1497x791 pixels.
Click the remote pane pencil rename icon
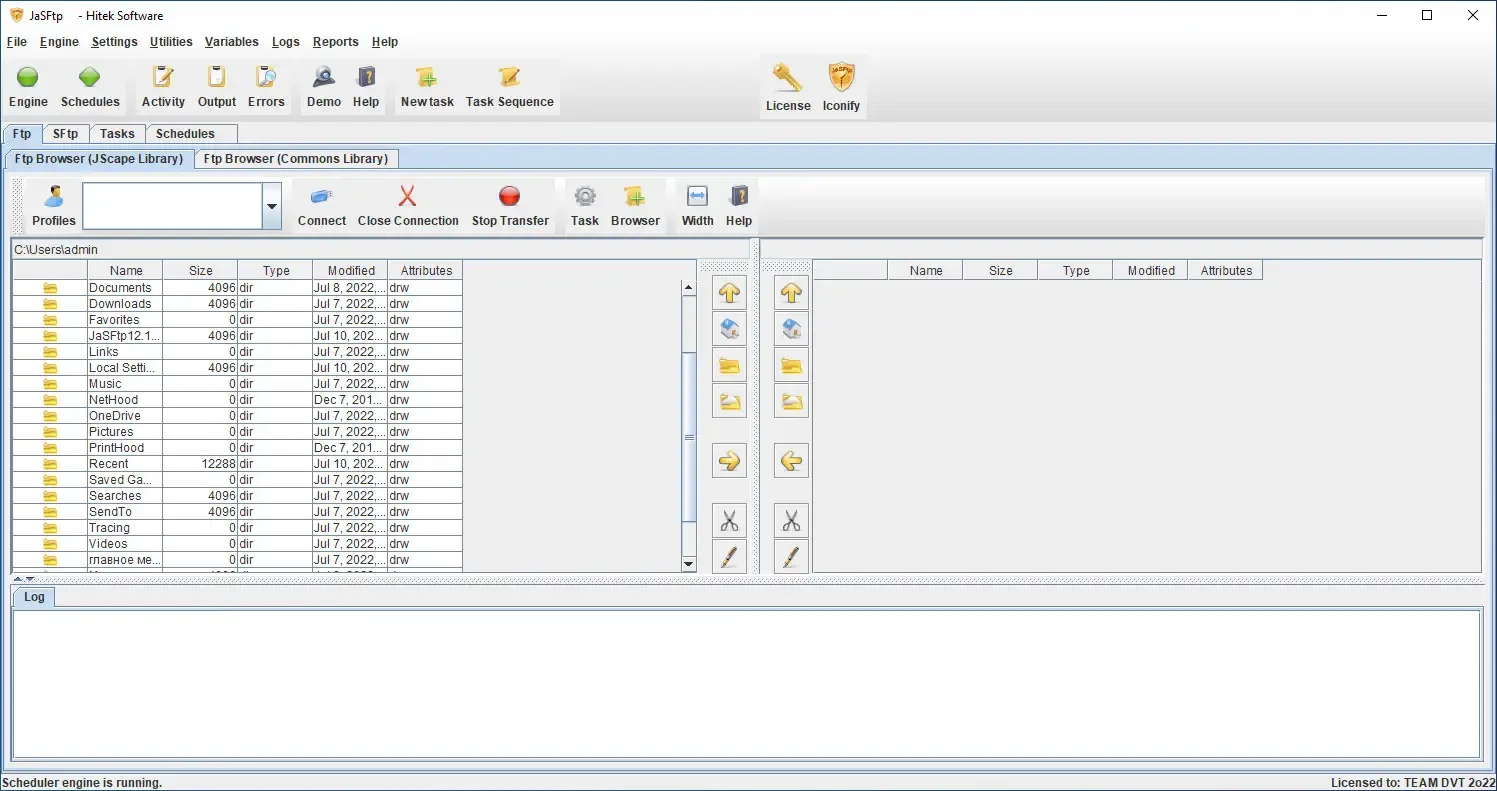tap(791, 557)
